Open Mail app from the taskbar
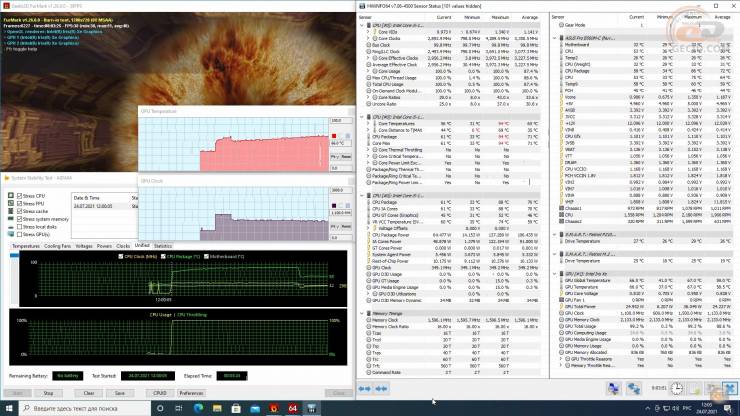The height and width of the screenshot is (416, 740). (255, 408)
